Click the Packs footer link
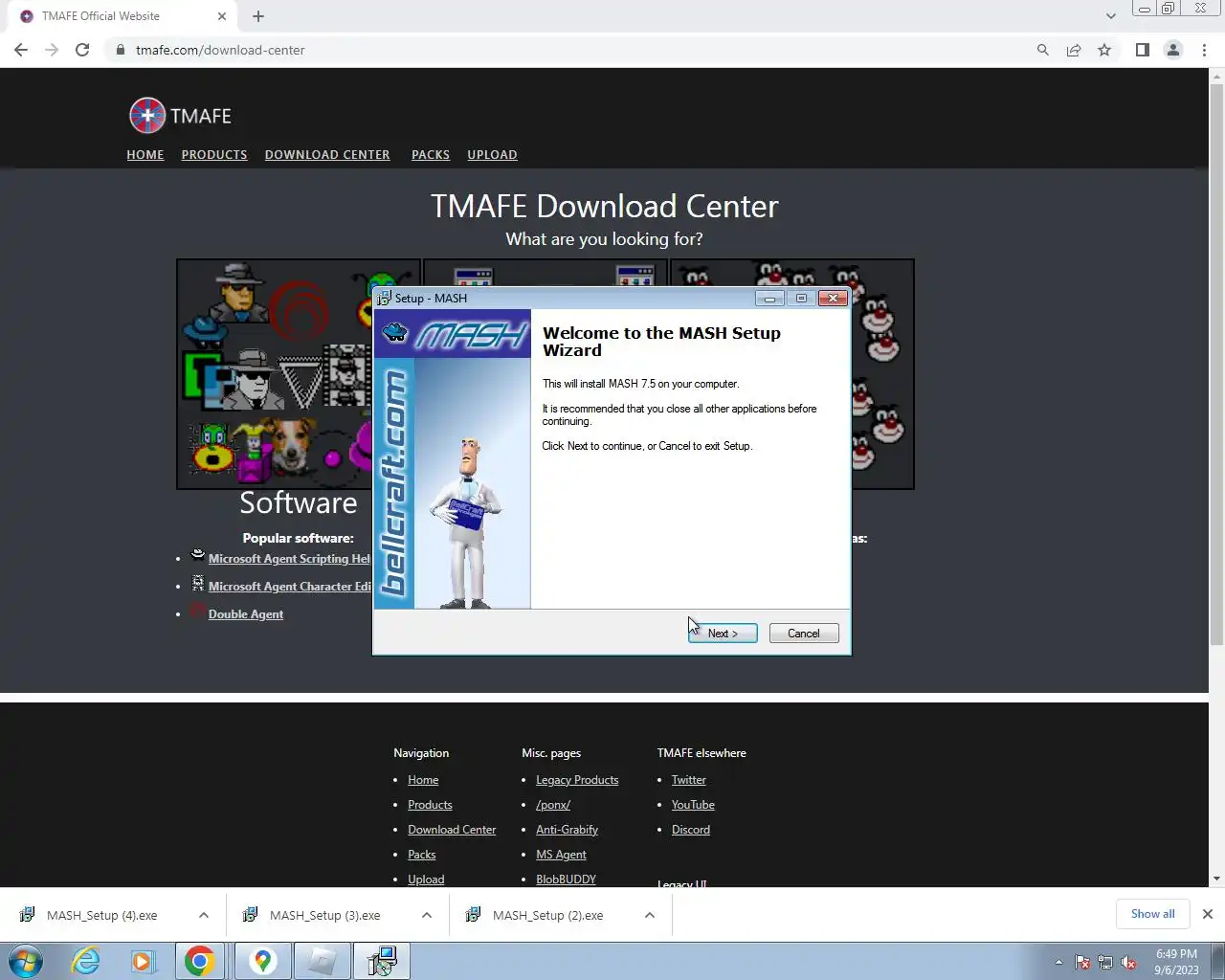This screenshot has width=1225, height=980. pos(421,855)
